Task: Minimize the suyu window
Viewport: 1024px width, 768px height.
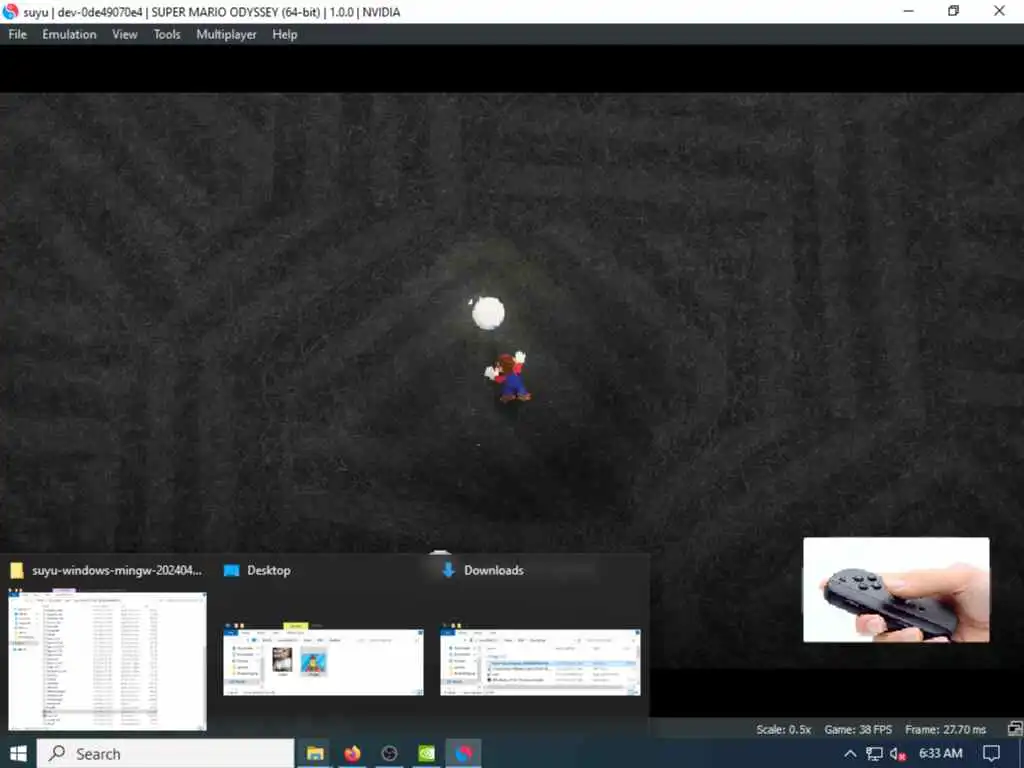Action: pos(908,11)
